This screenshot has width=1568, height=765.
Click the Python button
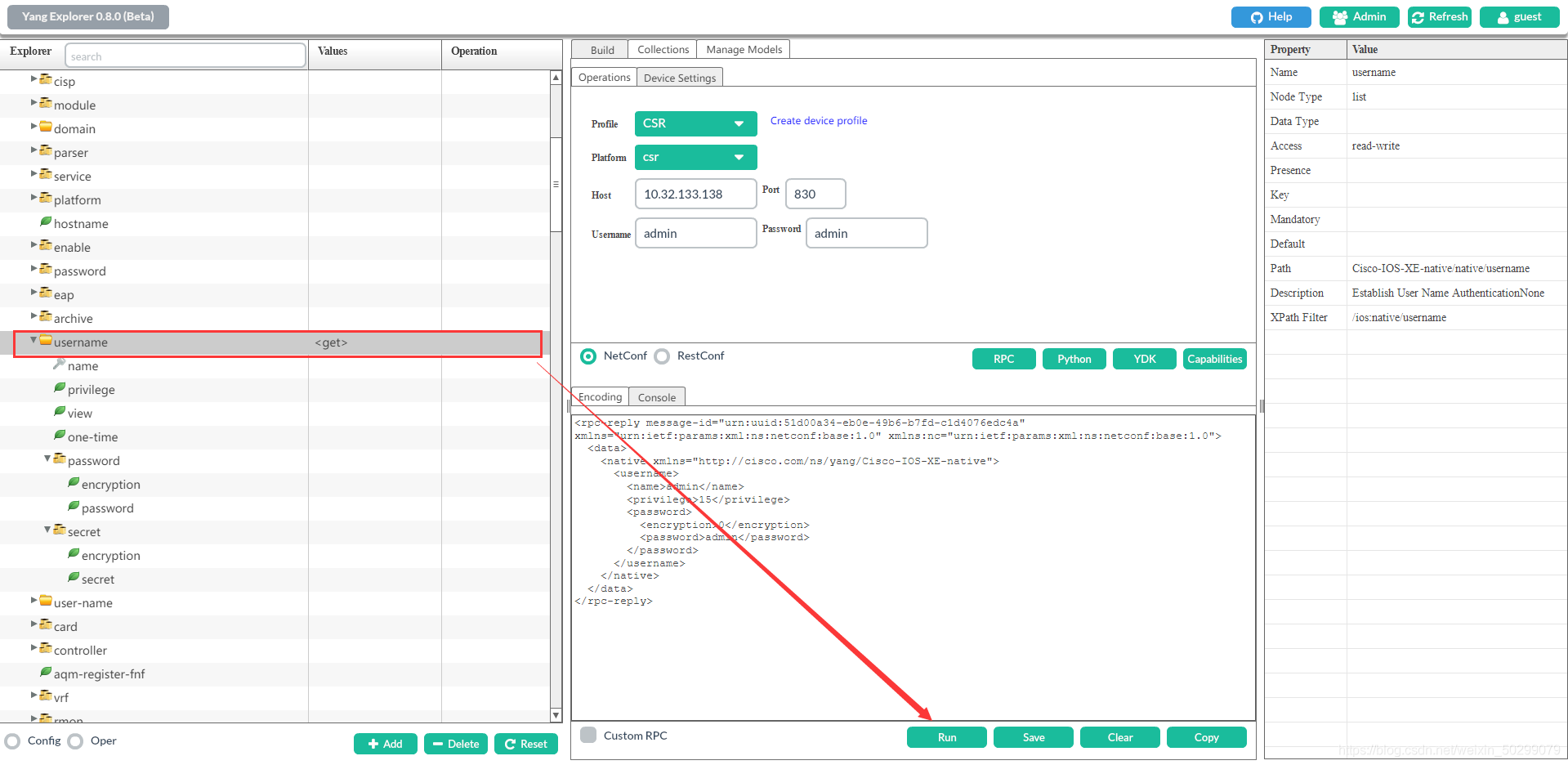coord(1074,359)
